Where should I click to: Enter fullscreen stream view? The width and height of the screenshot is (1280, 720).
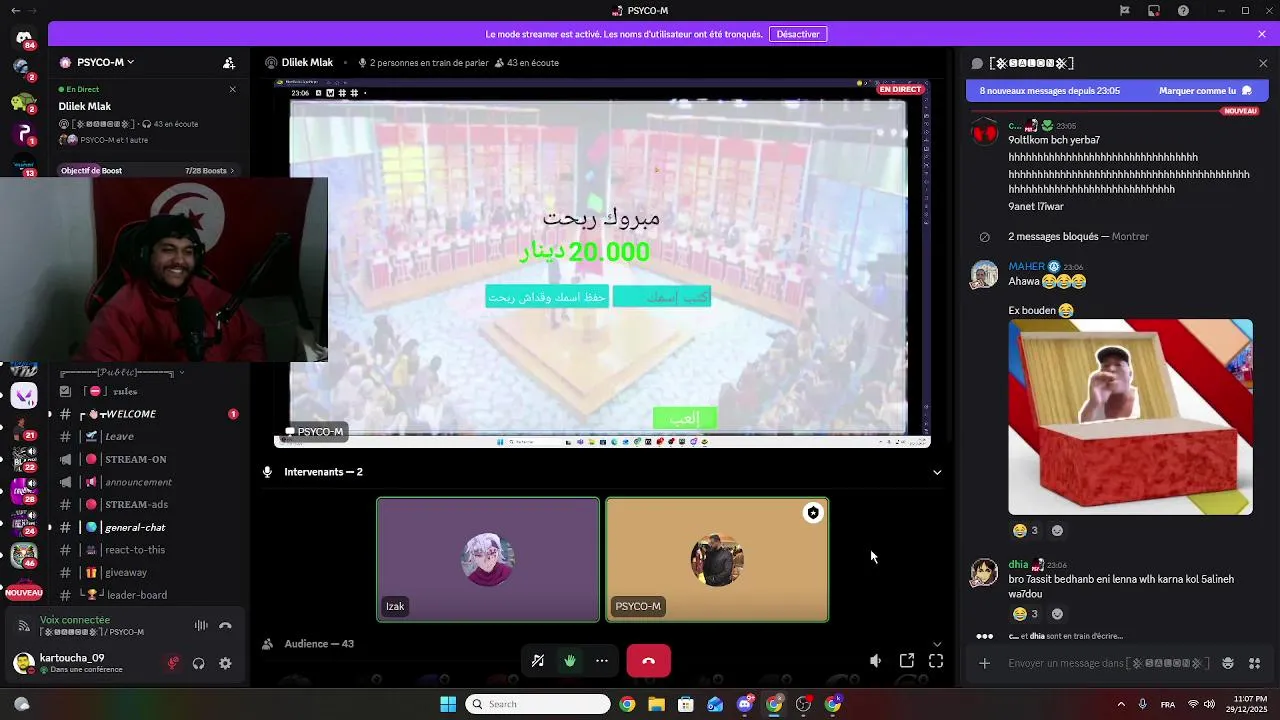[x=936, y=660]
